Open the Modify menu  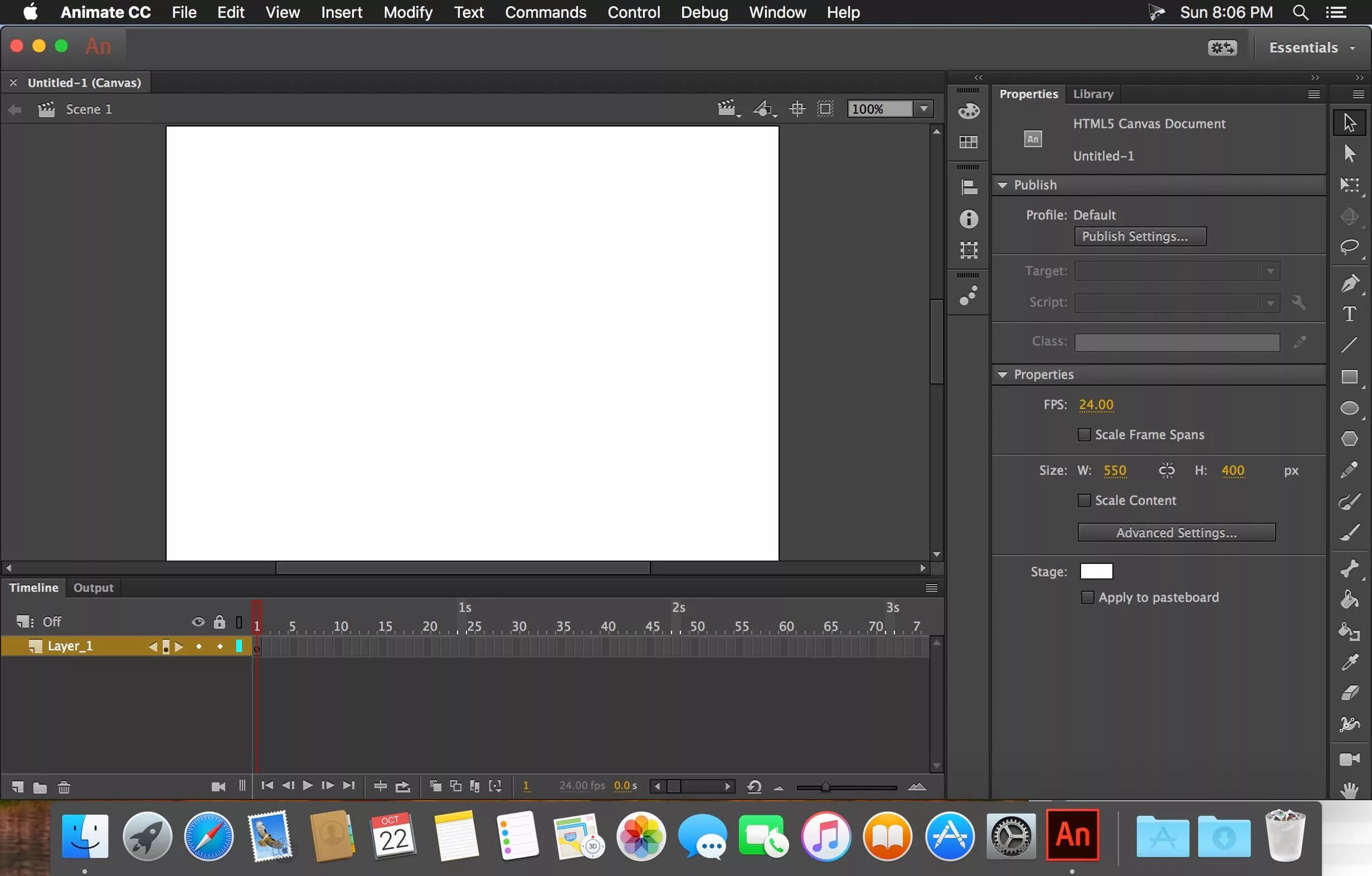pos(407,12)
